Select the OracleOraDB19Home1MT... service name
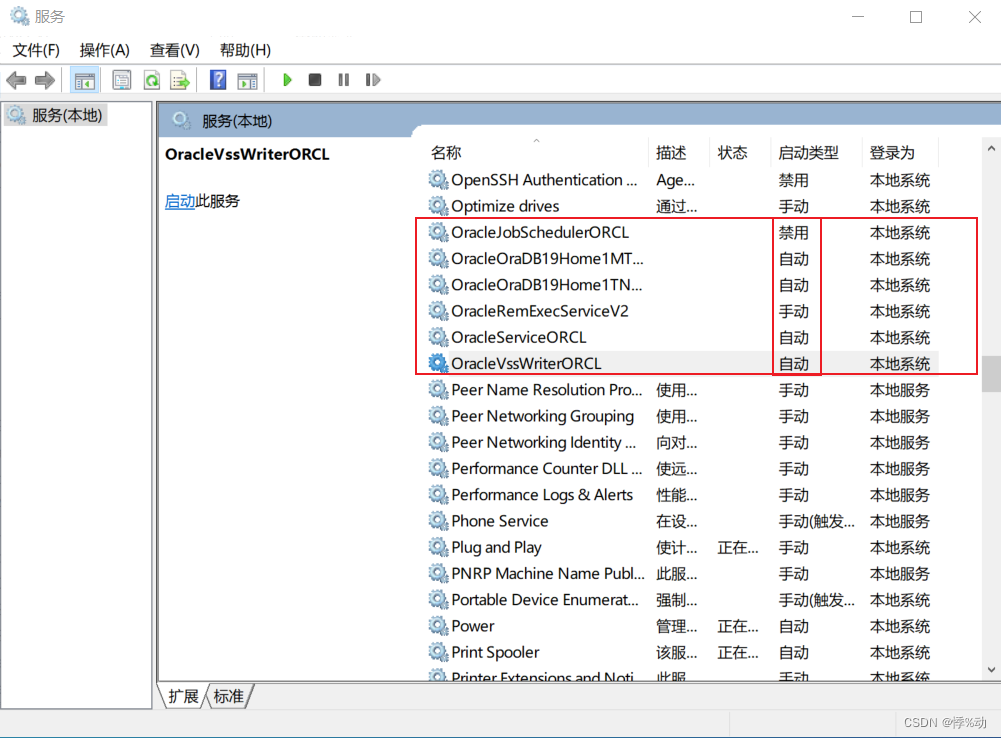The image size is (1001, 738). (547, 259)
